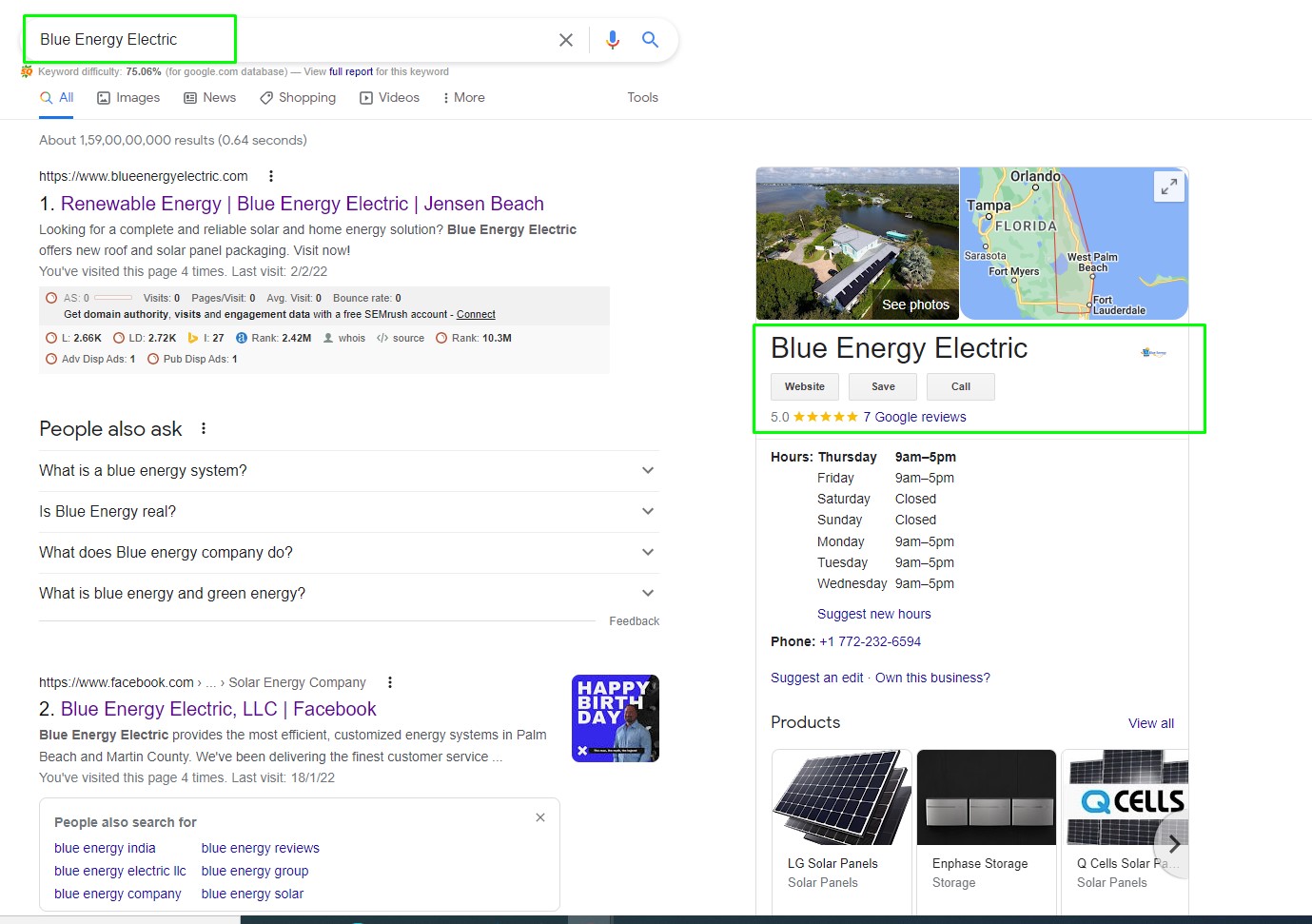Click Suggest an edit link
This screenshot has width=1312, height=924.
click(x=817, y=678)
